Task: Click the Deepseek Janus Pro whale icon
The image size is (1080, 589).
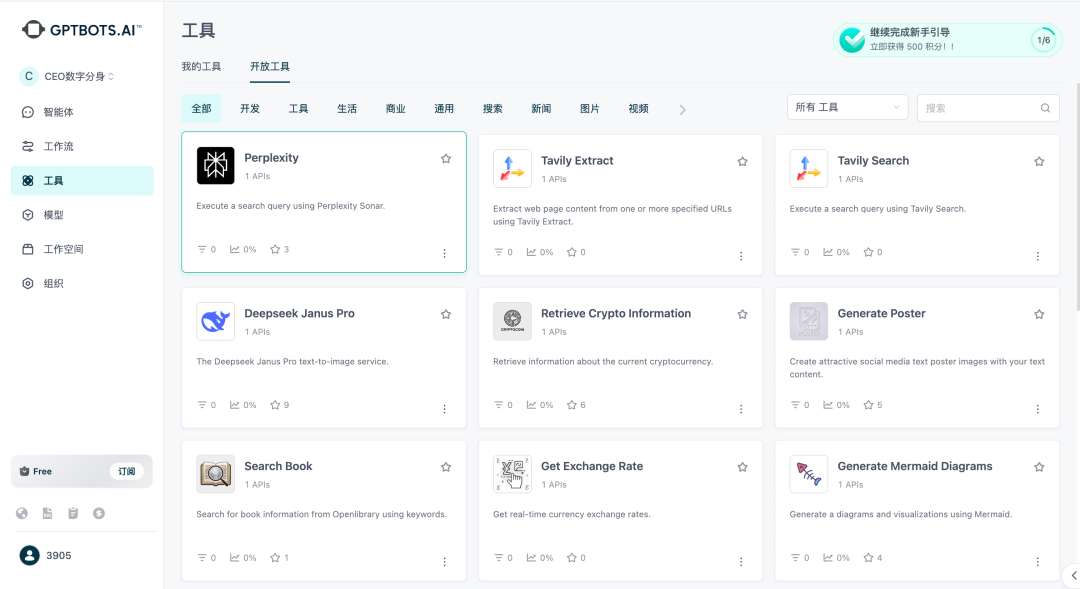Action: (x=215, y=318)
